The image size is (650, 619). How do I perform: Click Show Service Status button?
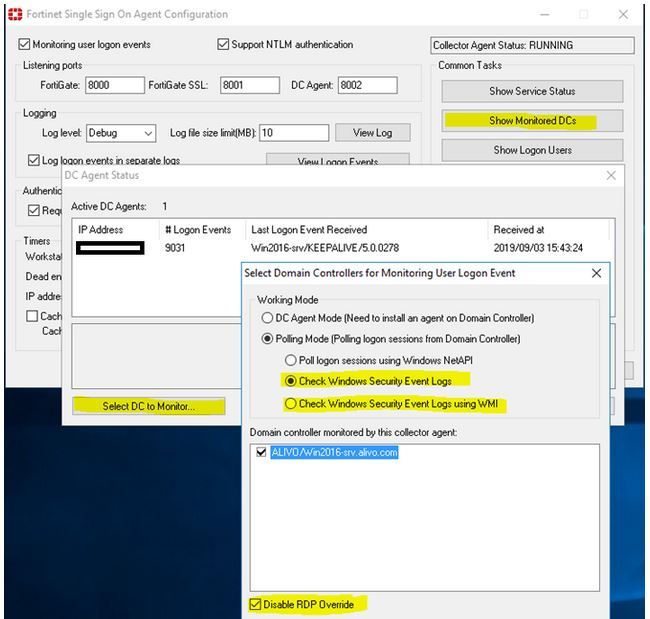[532, 91]
